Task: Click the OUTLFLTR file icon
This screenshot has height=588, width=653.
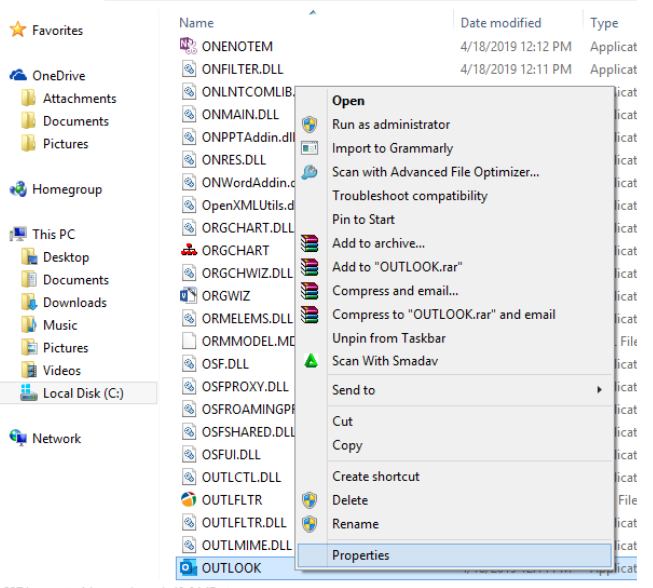Action: coord(189,499)
